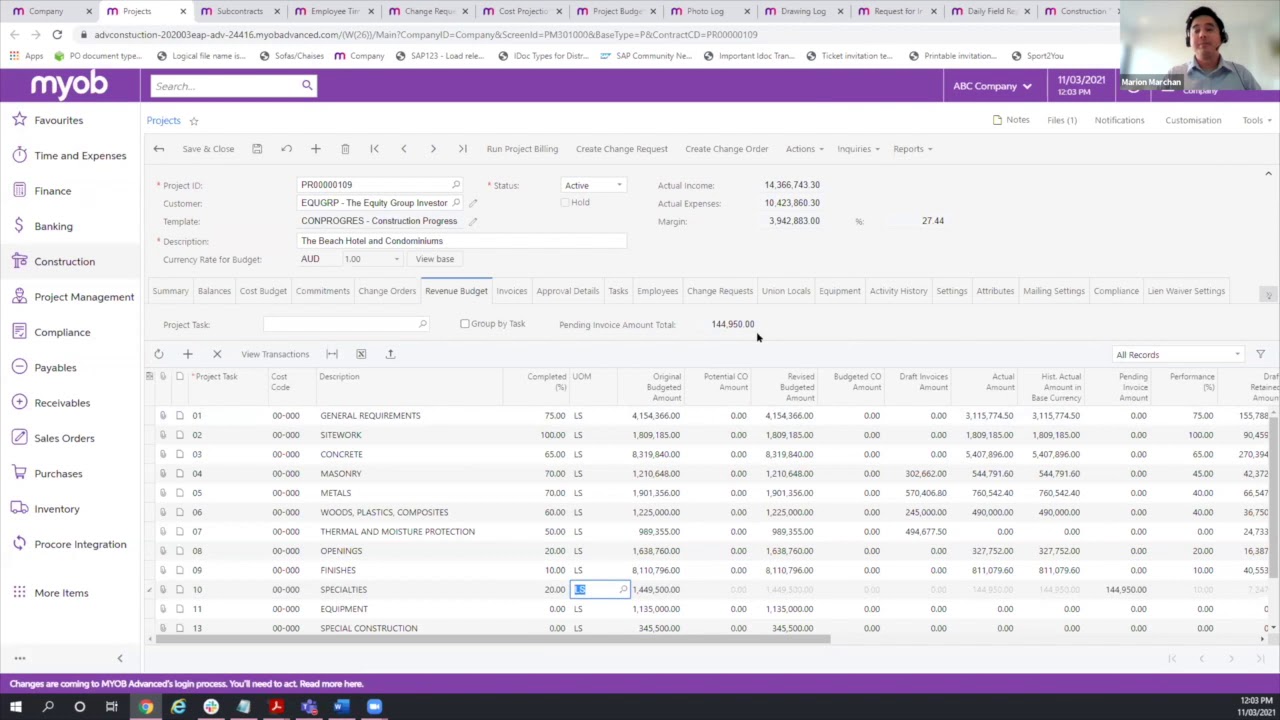The width and height of the screenshot is (1280, 720).
Task: Collapse the project summary header panel
Action: tap(1268, 174)
